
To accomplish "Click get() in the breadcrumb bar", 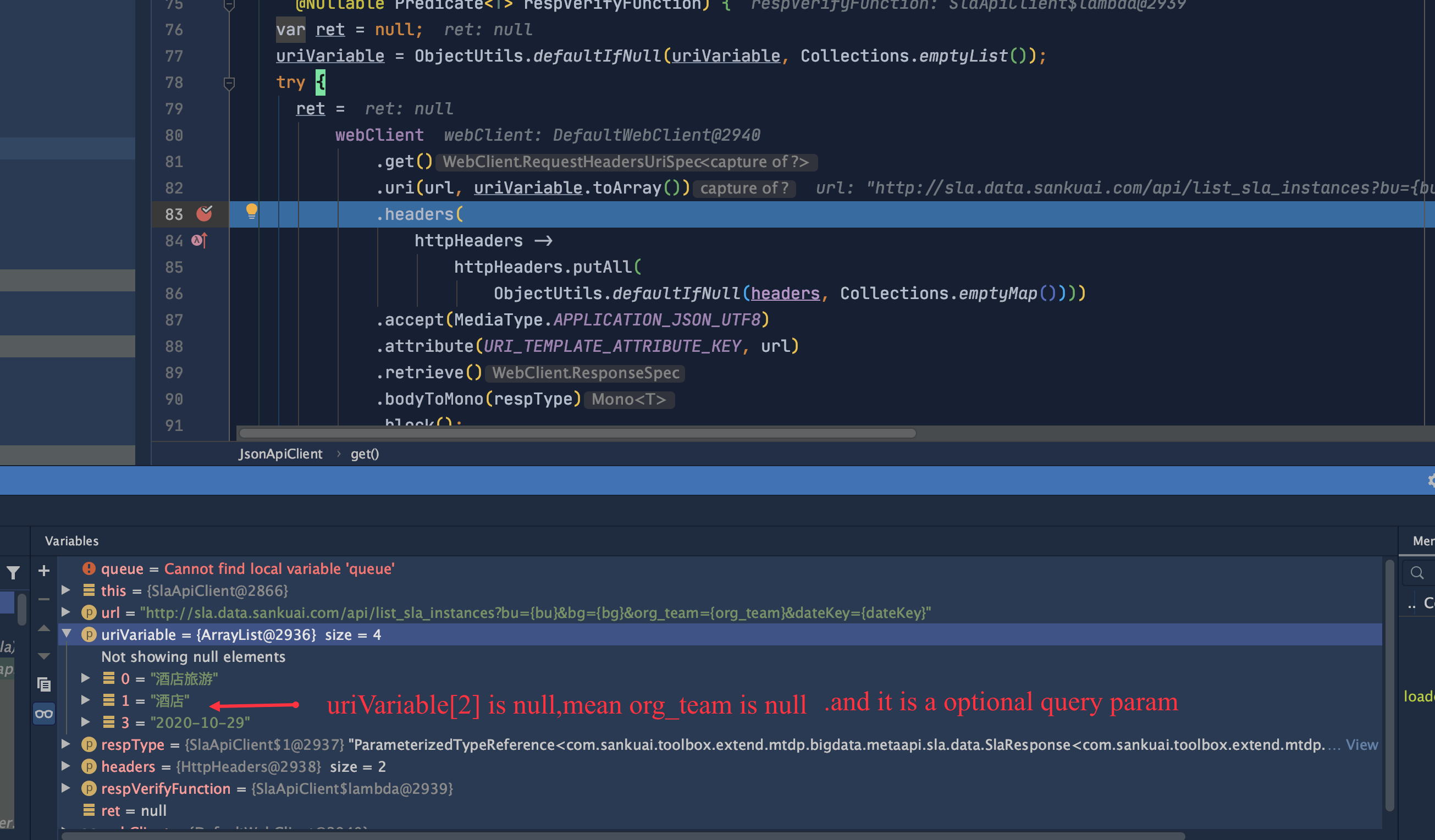I will tap(365, 454).
